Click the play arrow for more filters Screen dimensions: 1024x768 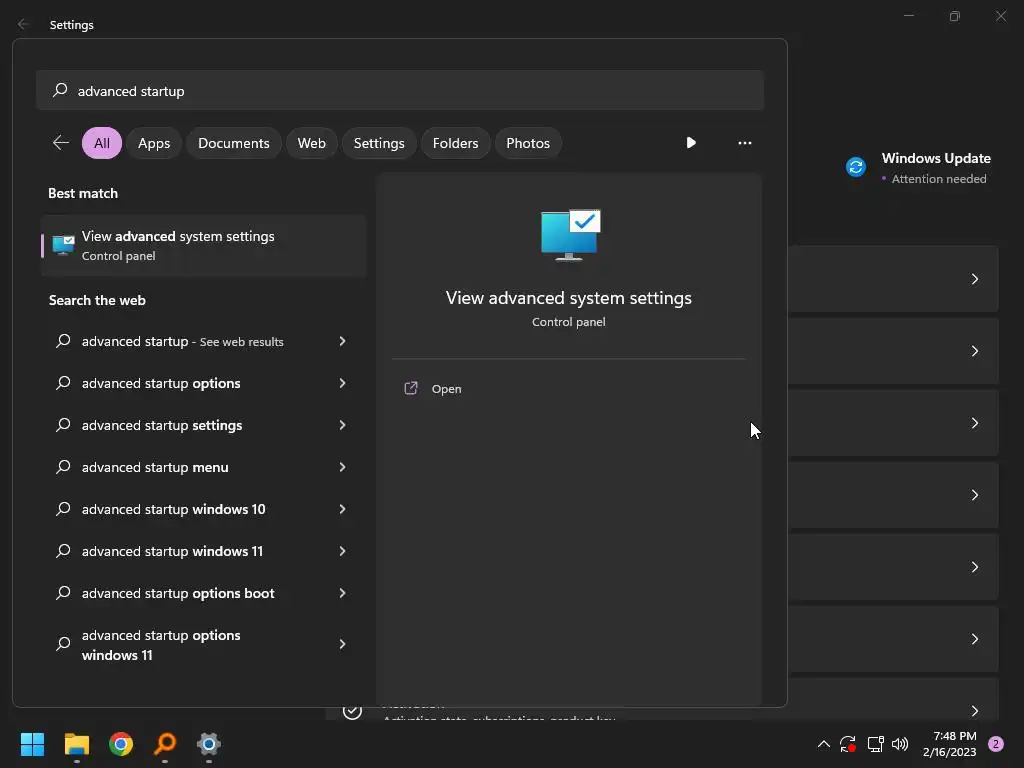(691, 142)
